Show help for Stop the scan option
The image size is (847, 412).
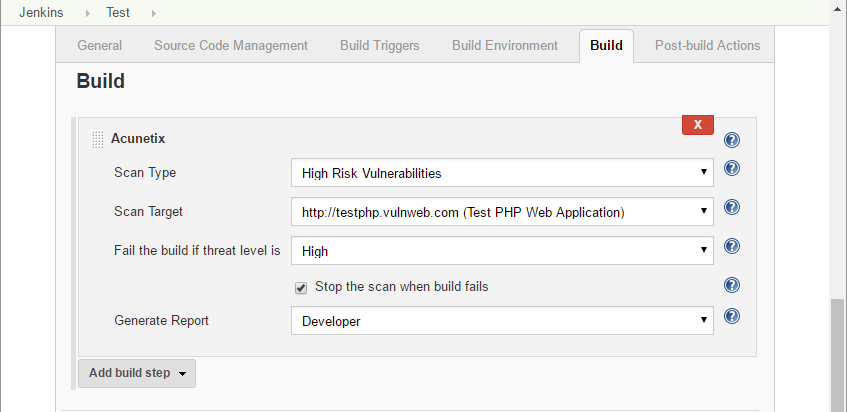[731, 285]
